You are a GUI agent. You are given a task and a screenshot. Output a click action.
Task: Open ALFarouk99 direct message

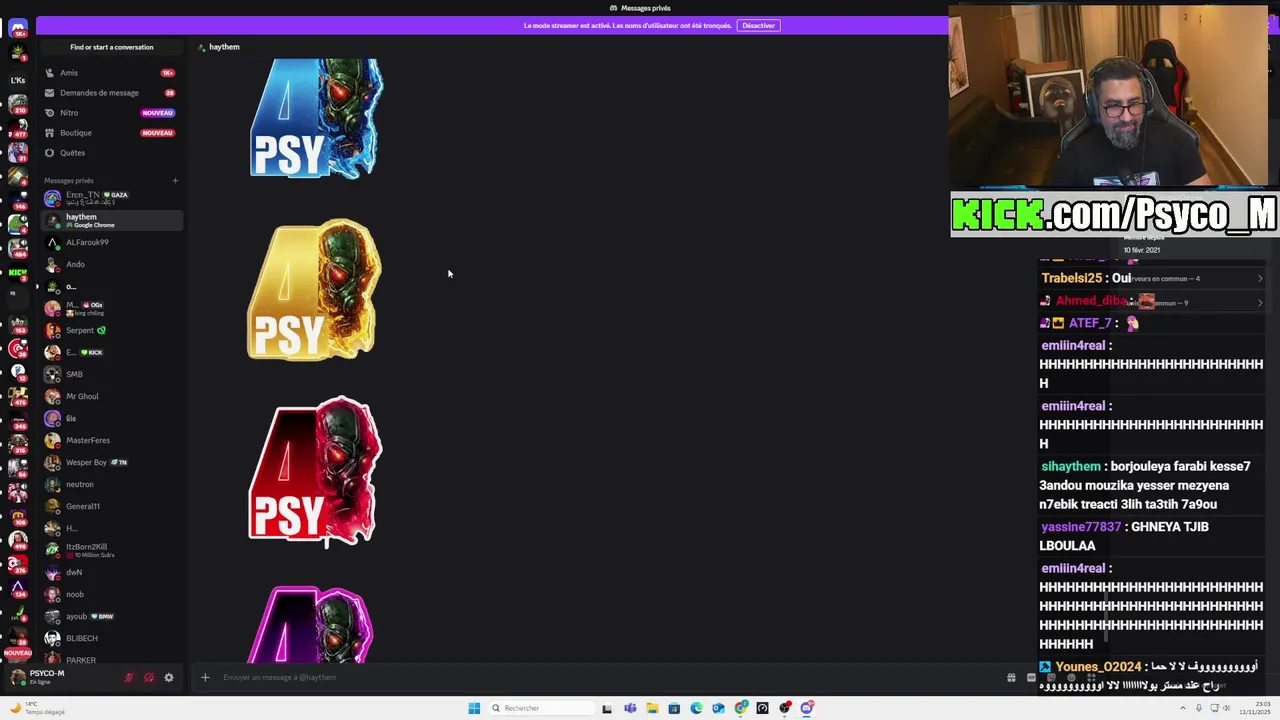(x=111, y=242)
